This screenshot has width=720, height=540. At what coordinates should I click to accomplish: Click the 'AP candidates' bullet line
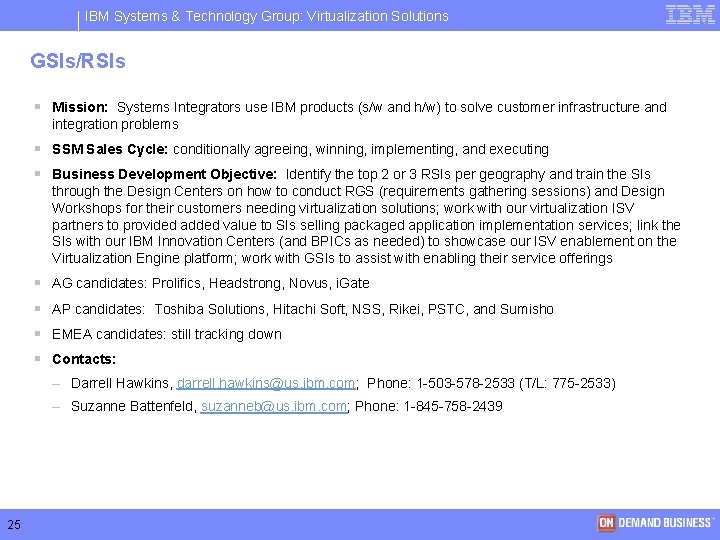[x=303, y=309]
